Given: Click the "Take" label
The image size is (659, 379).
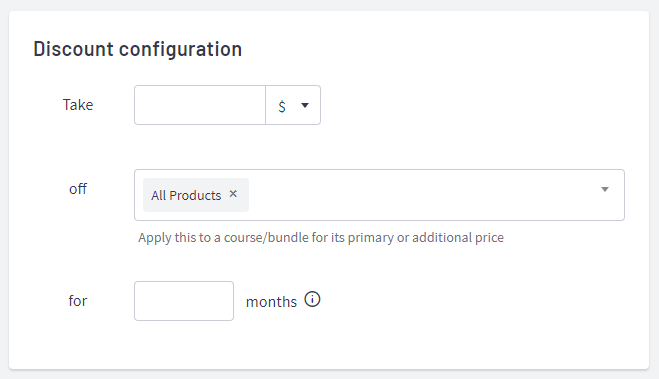Looking at the screenshot, I should pos(78,105).
